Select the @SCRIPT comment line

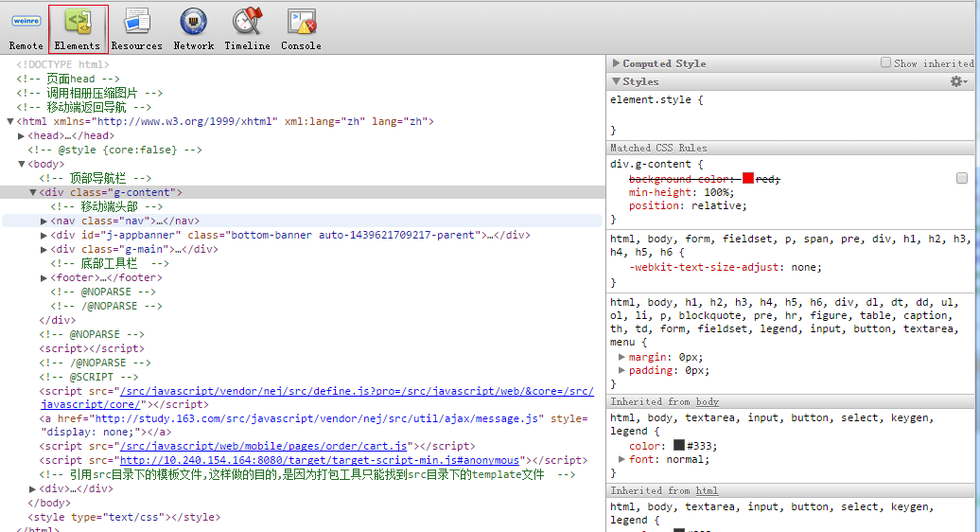(89, 377)
